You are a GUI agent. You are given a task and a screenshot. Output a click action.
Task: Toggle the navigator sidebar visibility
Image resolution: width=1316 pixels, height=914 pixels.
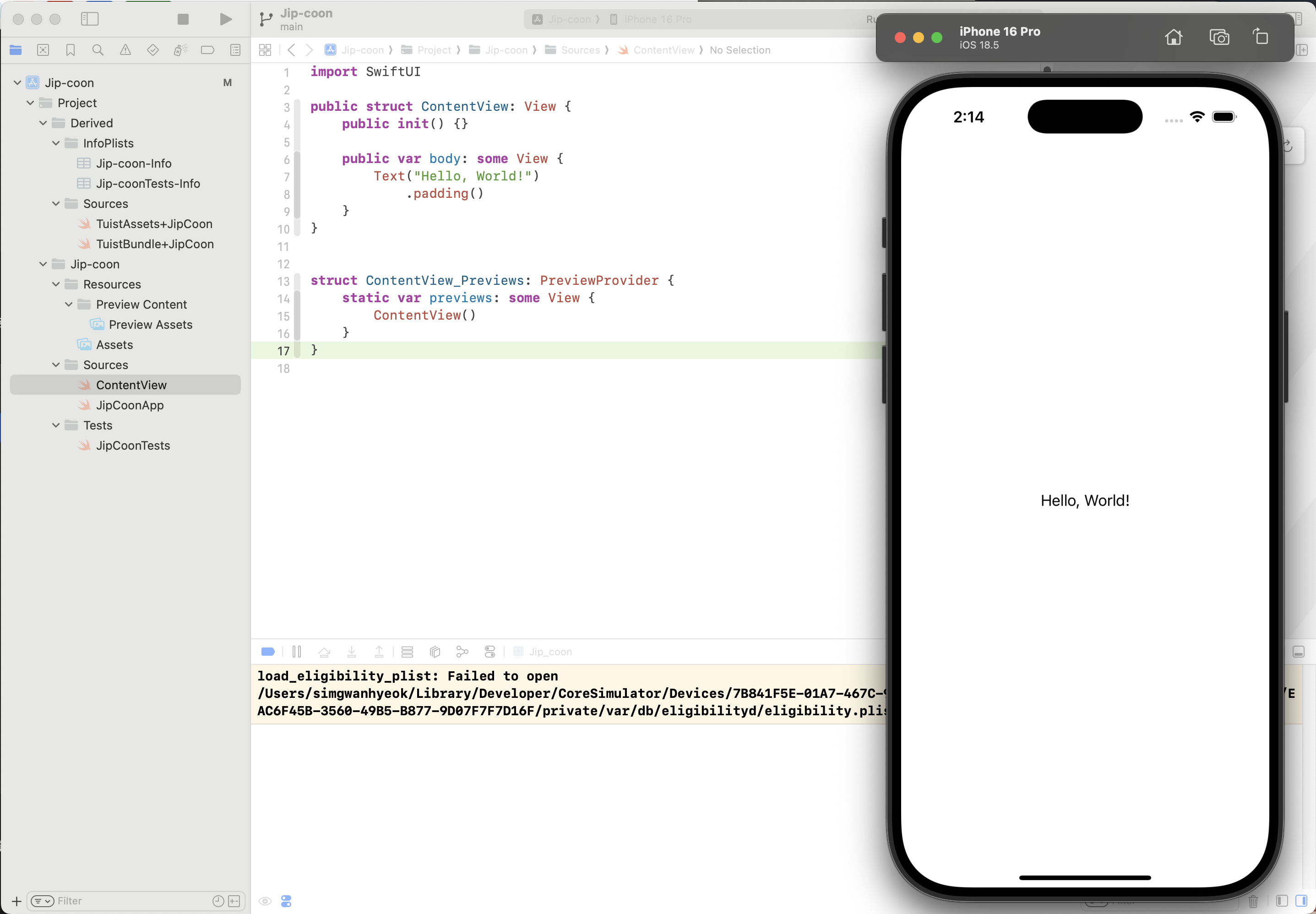pos(90,20)
